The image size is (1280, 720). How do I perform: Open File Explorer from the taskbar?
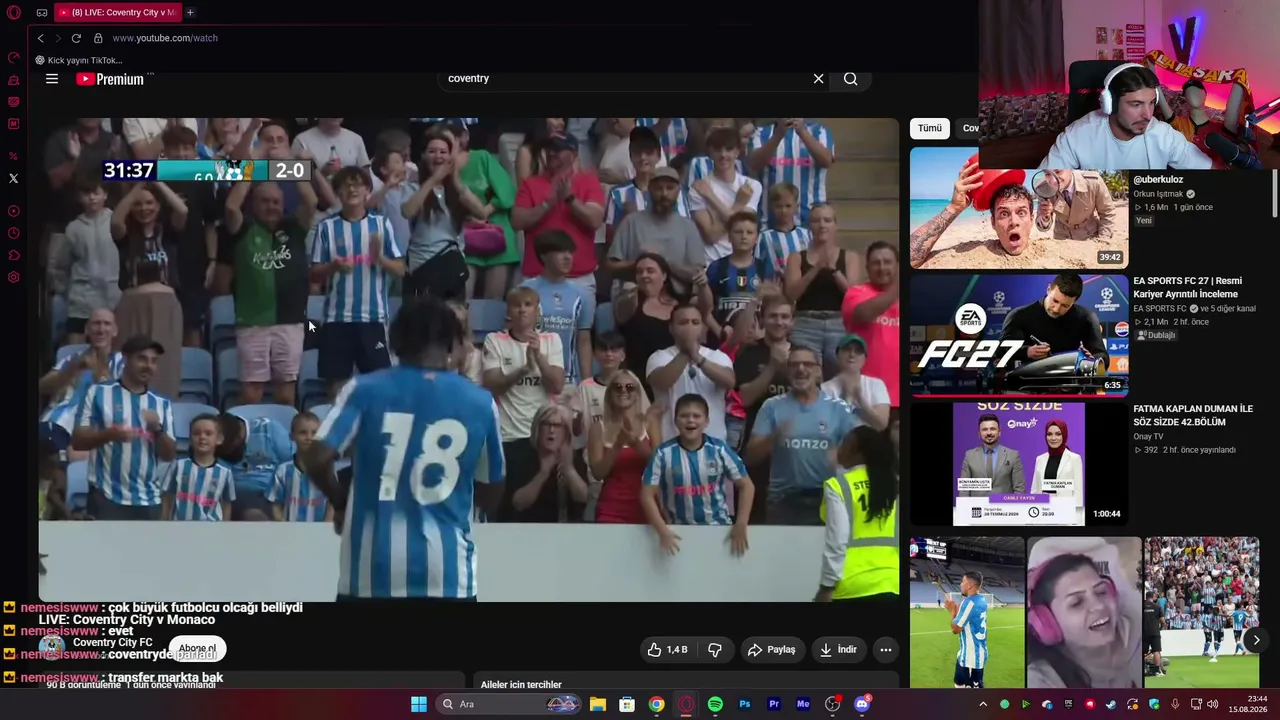click(x=597, y=704)
